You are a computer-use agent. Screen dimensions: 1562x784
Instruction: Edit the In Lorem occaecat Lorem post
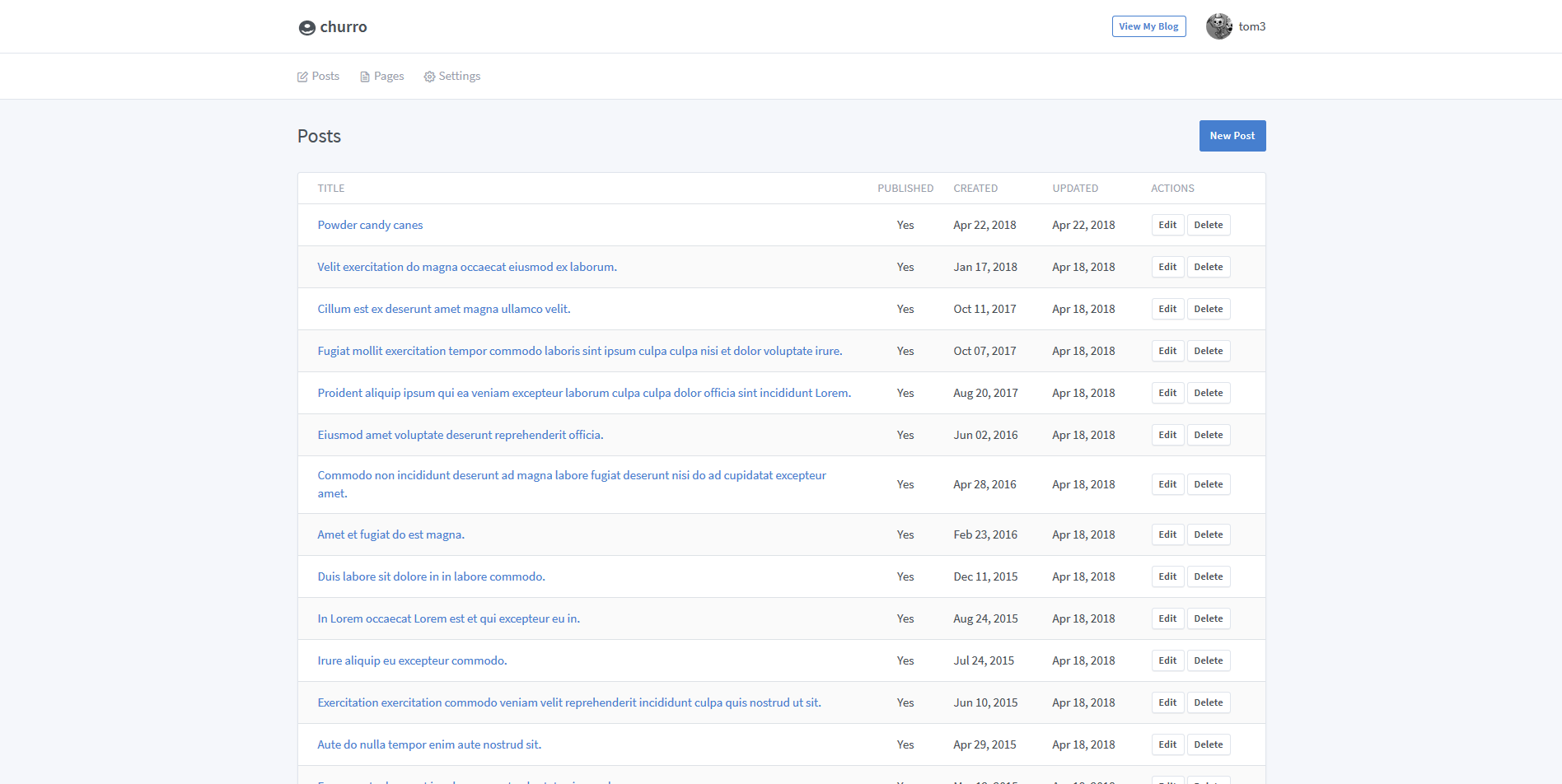tap(1167, 618)
